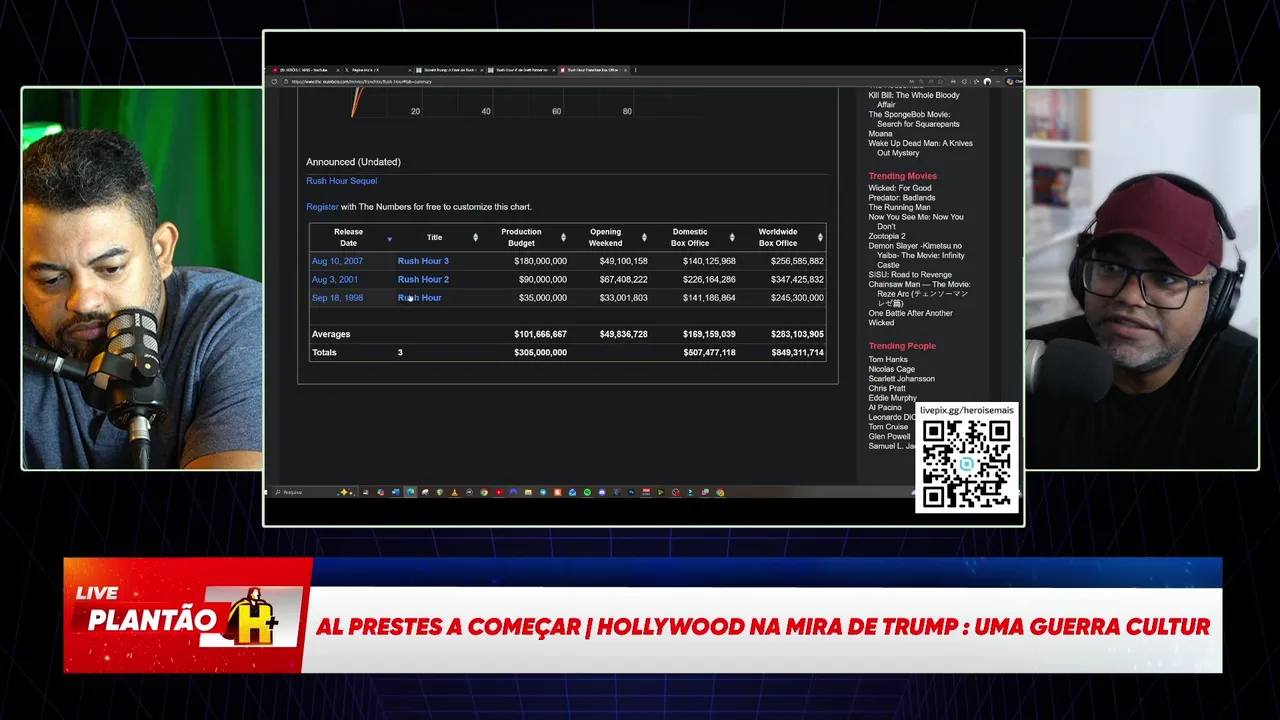Open Wicked: For Good trending movie

[x=899, y=188]
